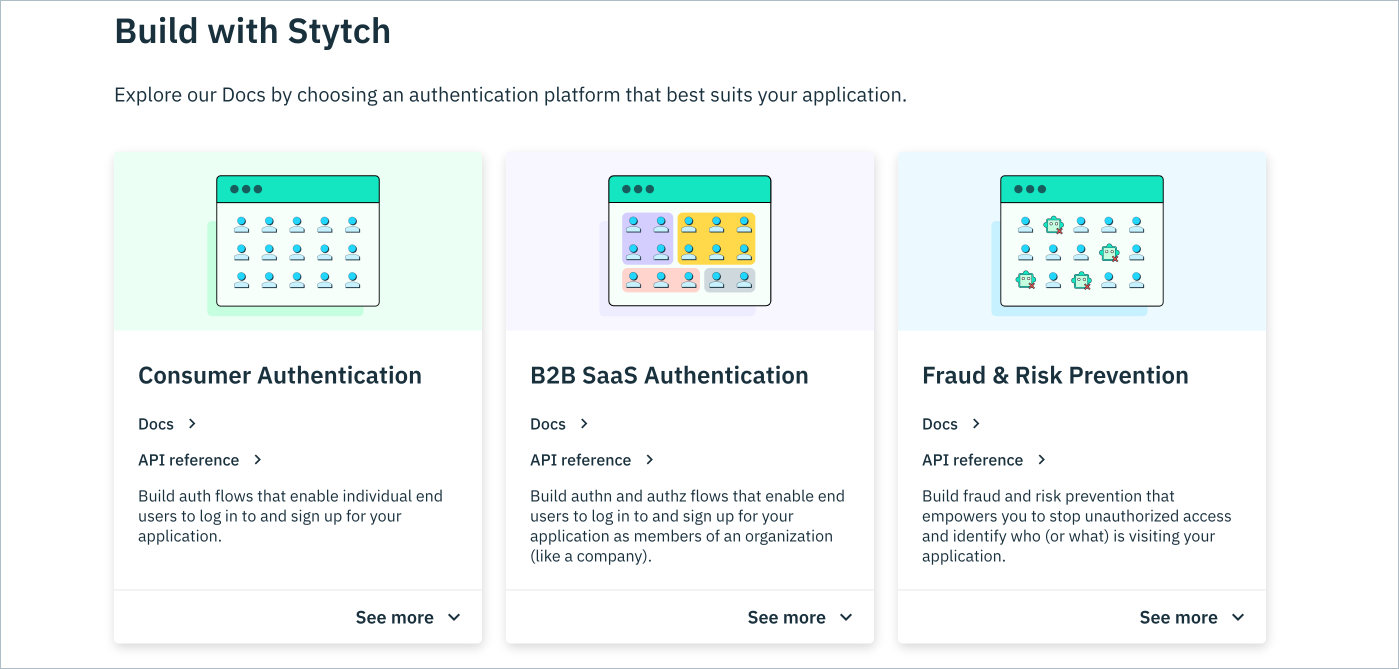Open Docs link under Fraud & Risk Prevention
Screen dimensions: 1399x669
tap(952, 424)
